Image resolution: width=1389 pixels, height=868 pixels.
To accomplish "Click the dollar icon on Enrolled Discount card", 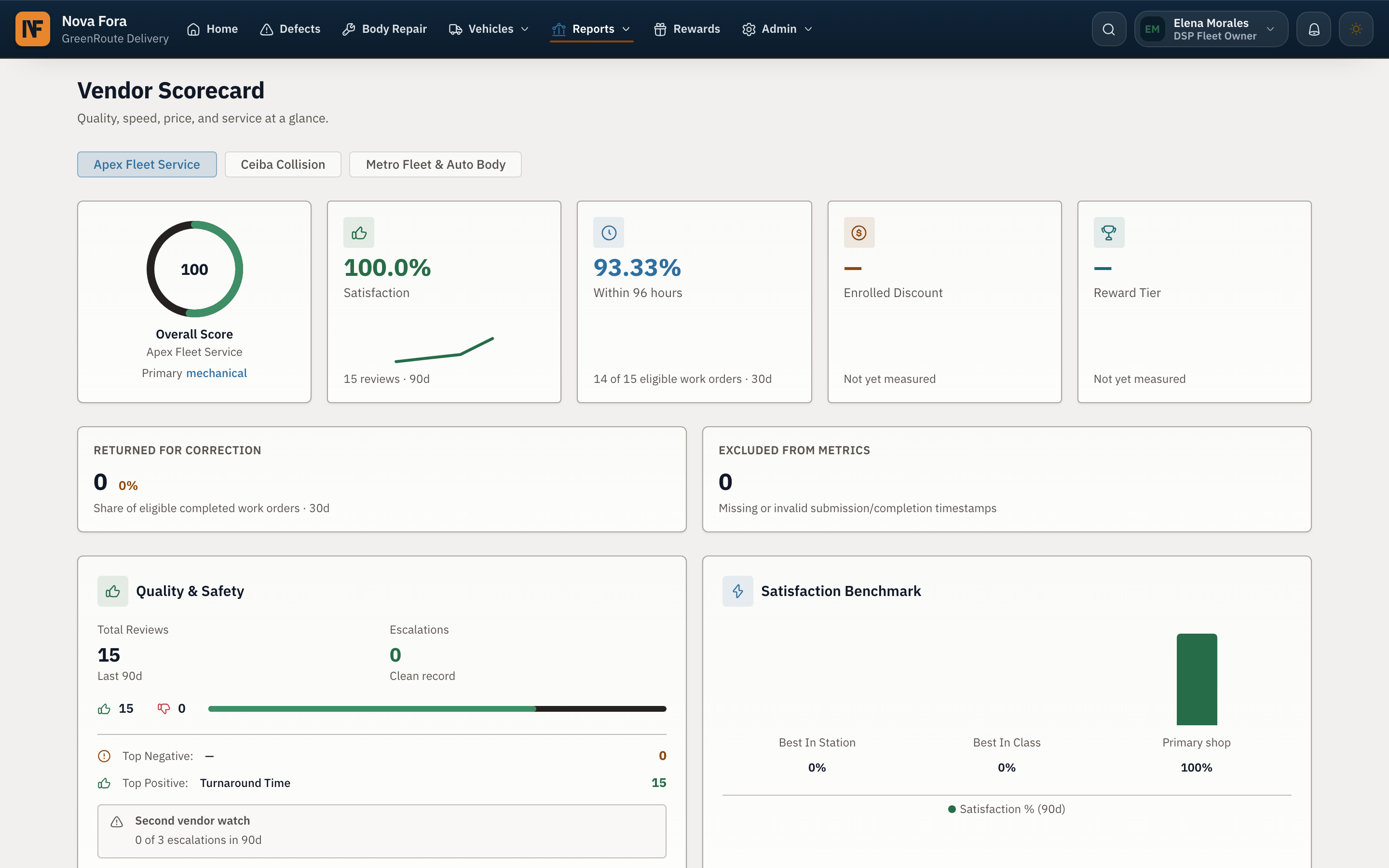I will [x=858, y=232].
